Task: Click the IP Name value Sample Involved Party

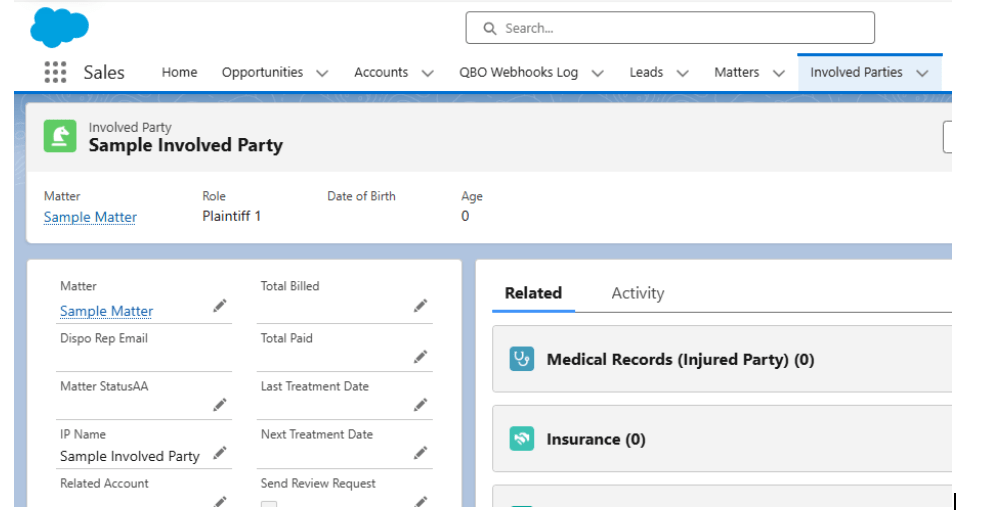Action: [130, 456]
